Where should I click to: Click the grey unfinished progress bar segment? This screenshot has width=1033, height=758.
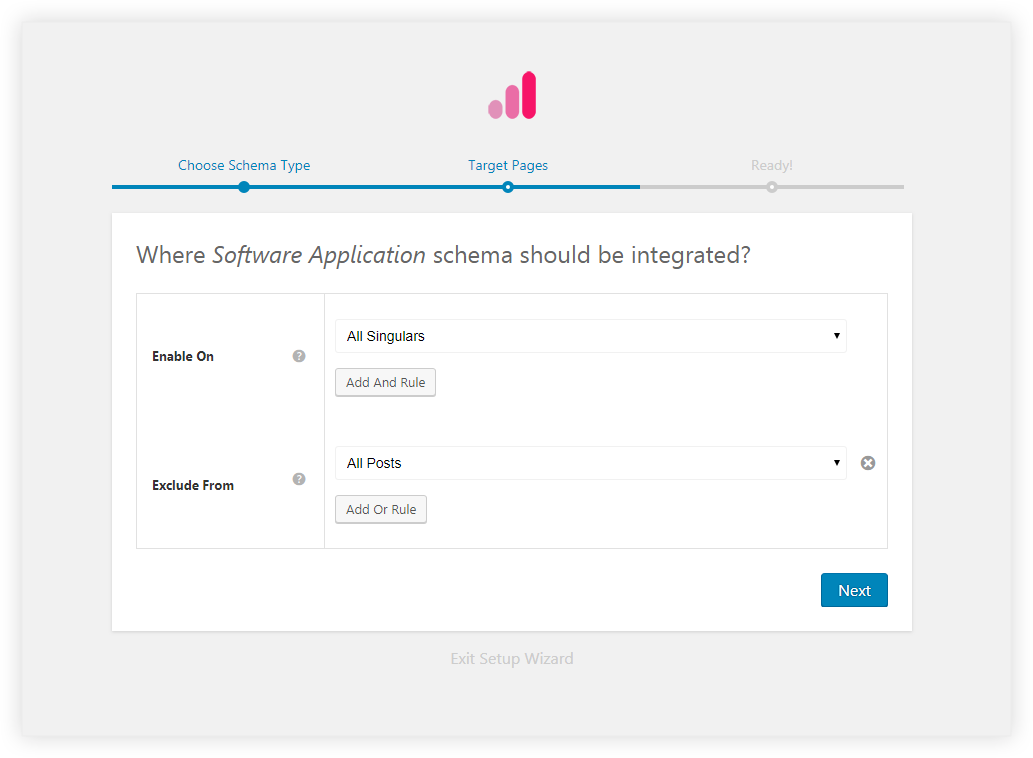840,187
